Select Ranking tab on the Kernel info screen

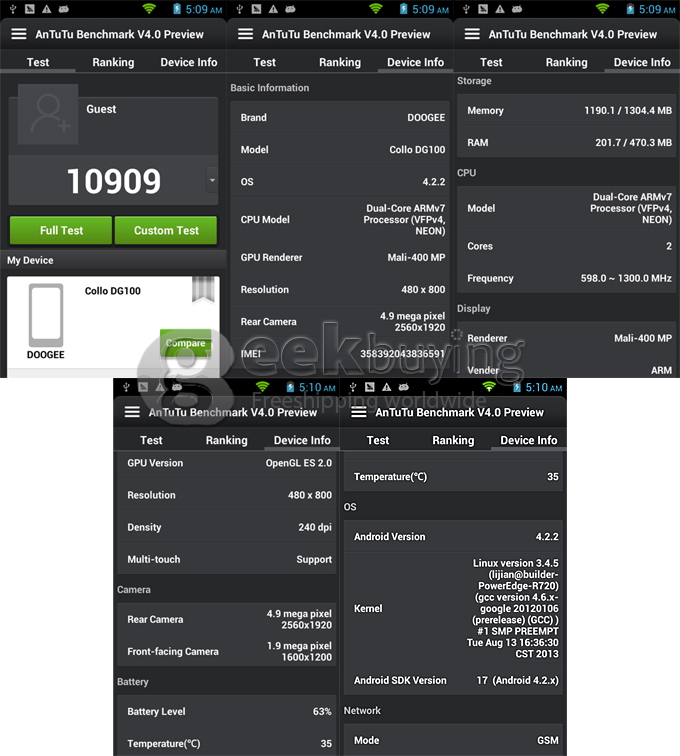[x=453, y=440]
